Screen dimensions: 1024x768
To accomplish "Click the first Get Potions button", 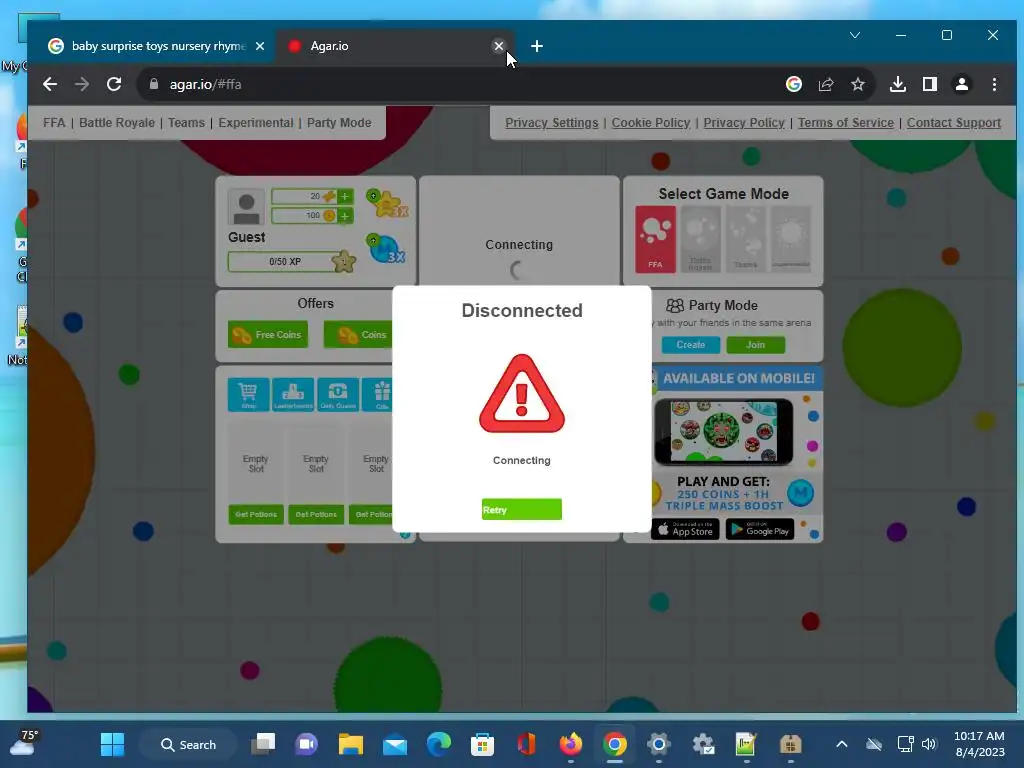I will pos(256,515).
